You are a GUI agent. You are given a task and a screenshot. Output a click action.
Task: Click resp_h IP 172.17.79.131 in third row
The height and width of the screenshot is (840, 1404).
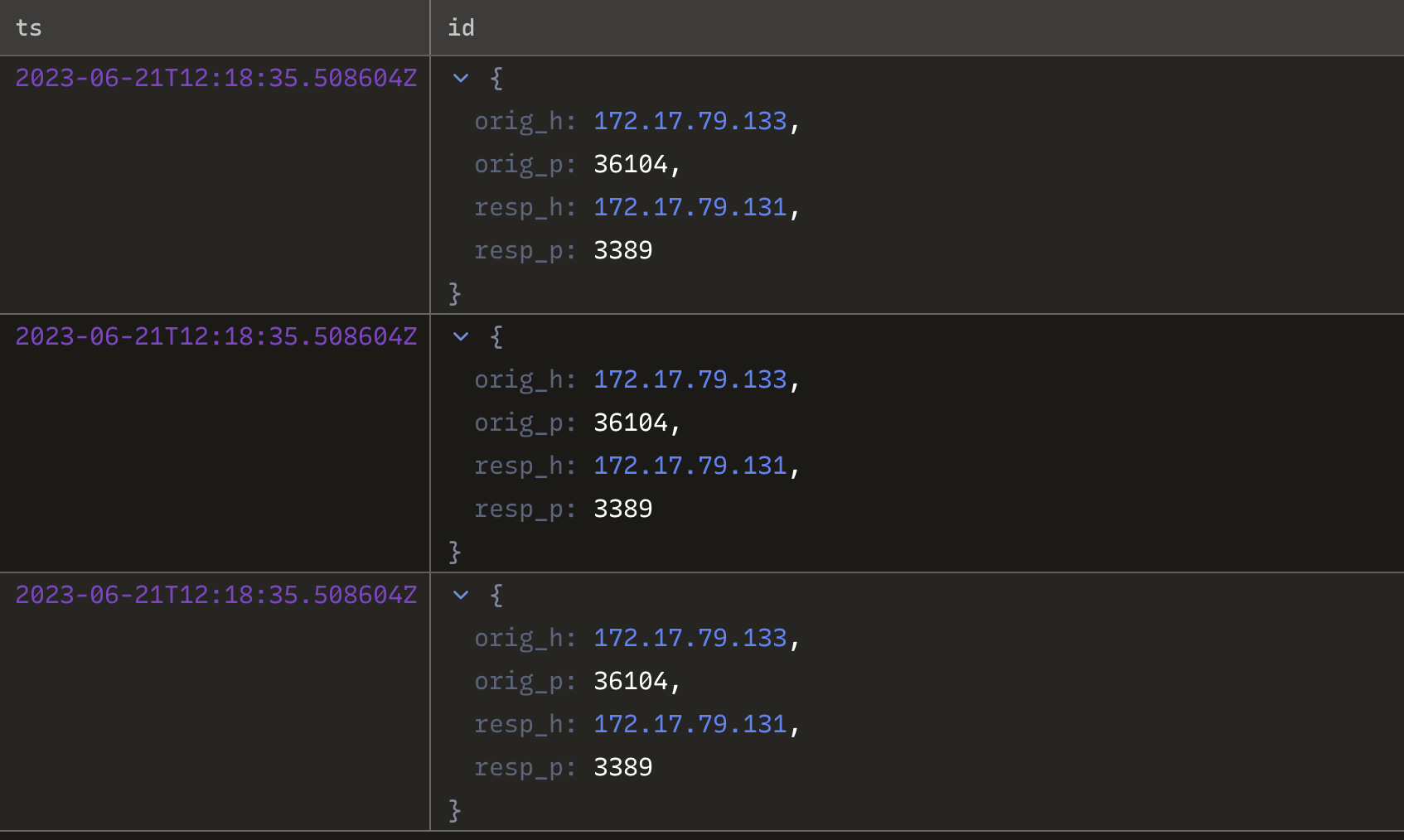tap(690, 724)
